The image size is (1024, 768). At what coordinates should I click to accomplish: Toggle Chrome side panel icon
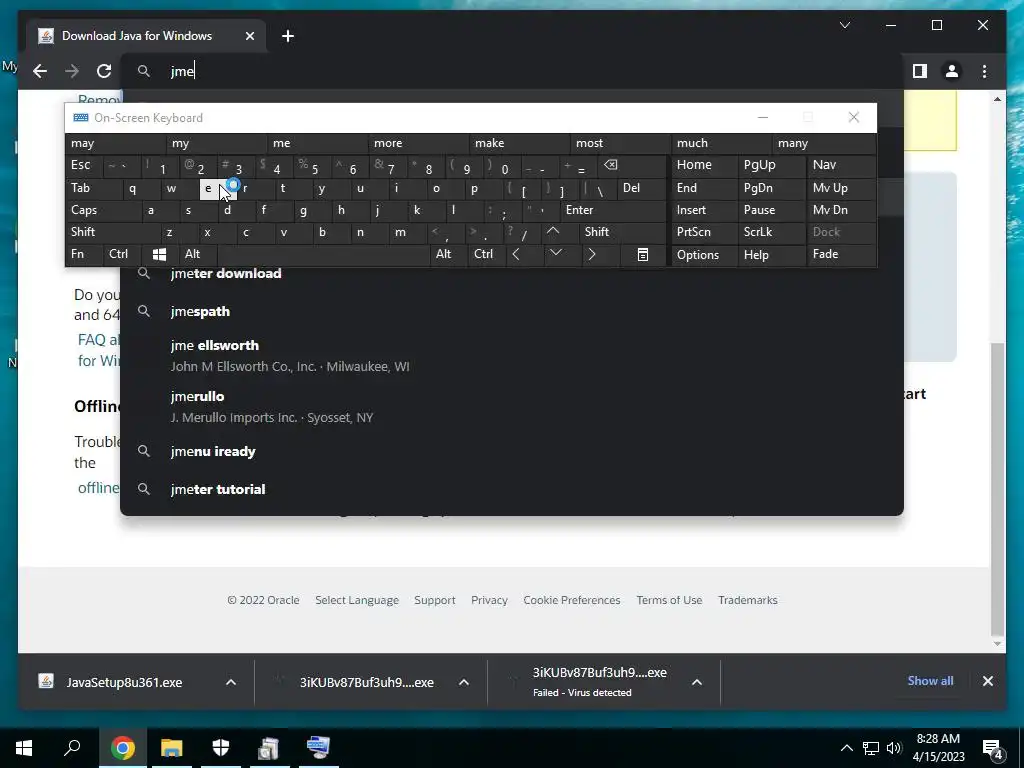(920, 71)
